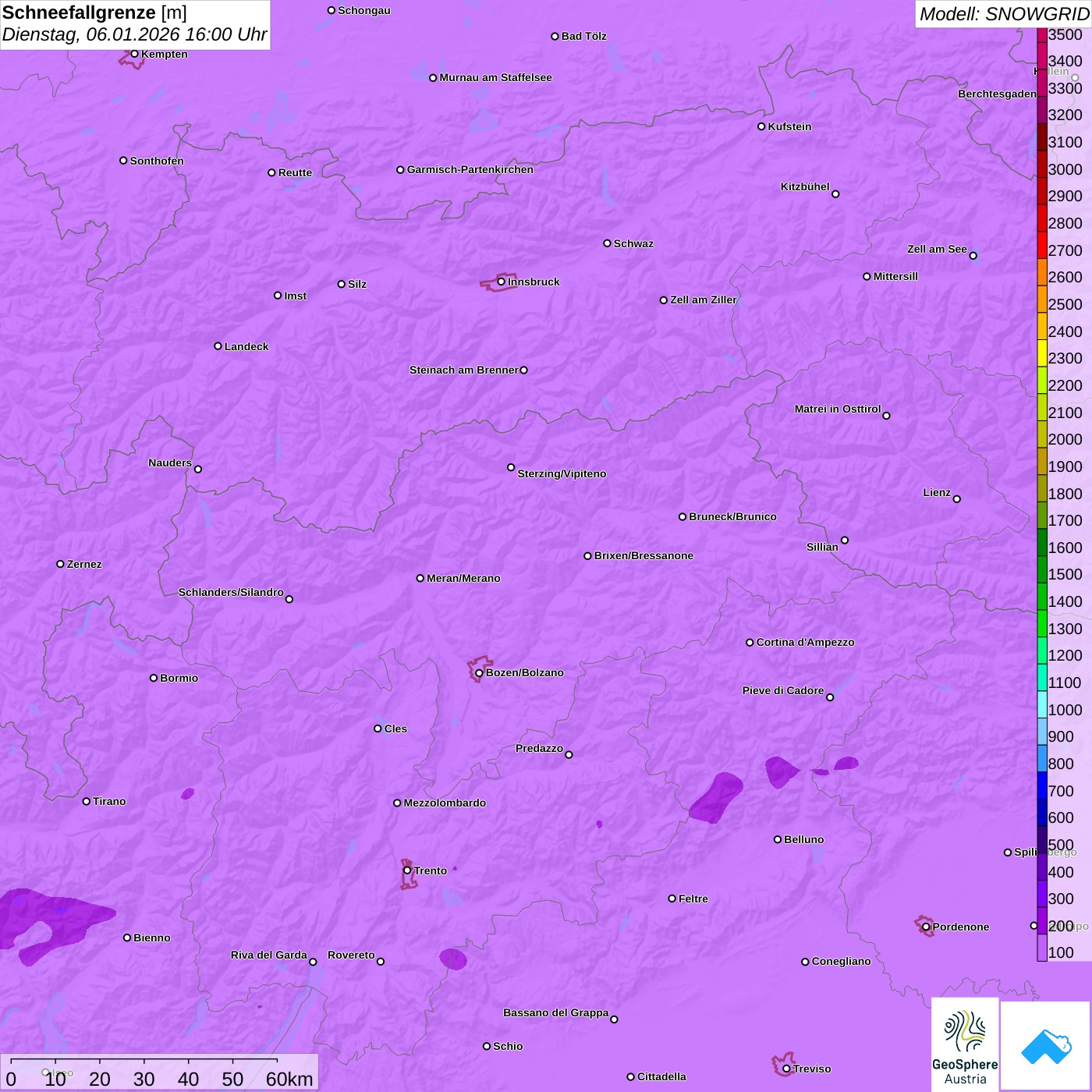Click the Bienno label
Screen dimensions: 1092x1092
click(151, 938)
